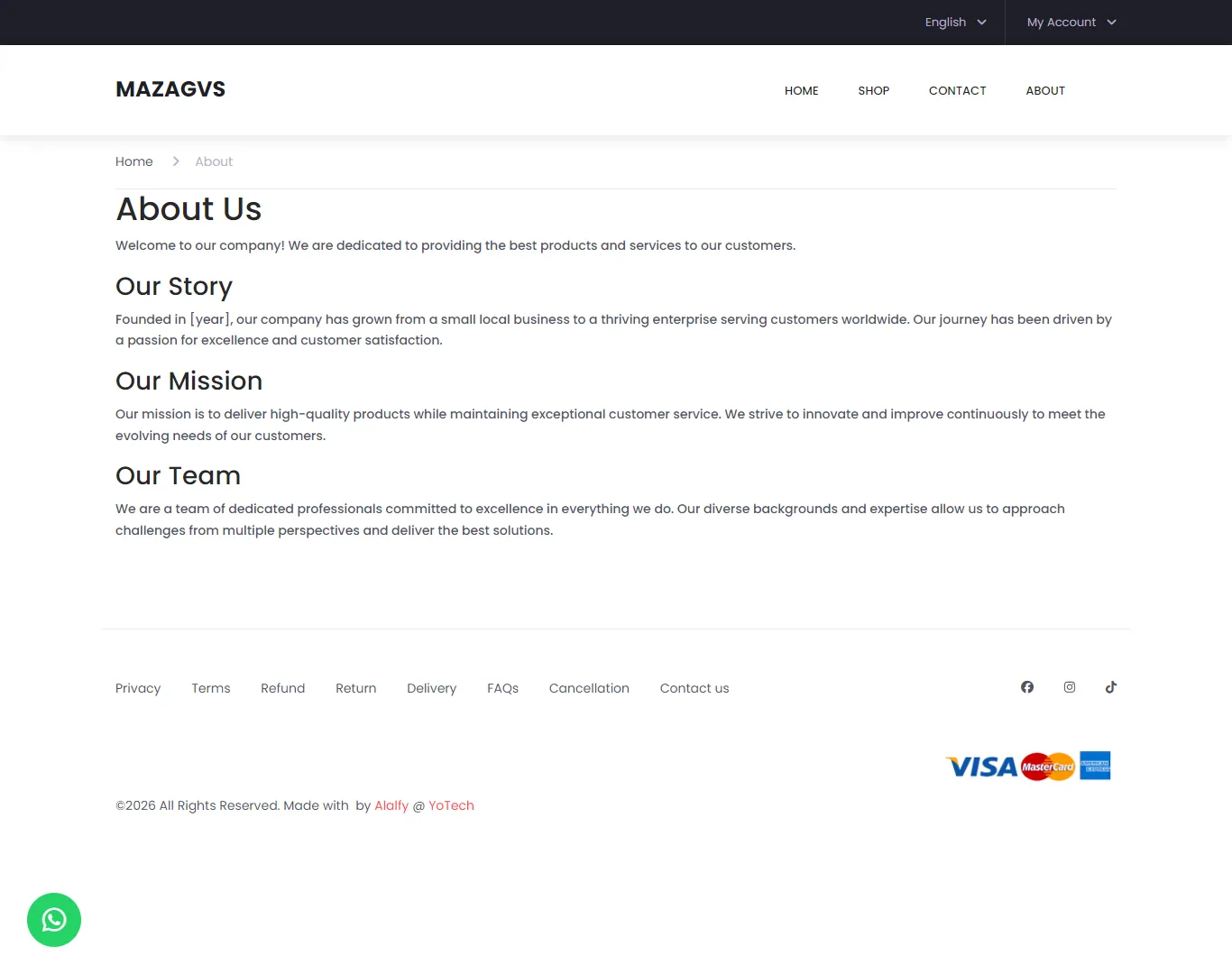Open the My Account dropdown

(1071, 23)
